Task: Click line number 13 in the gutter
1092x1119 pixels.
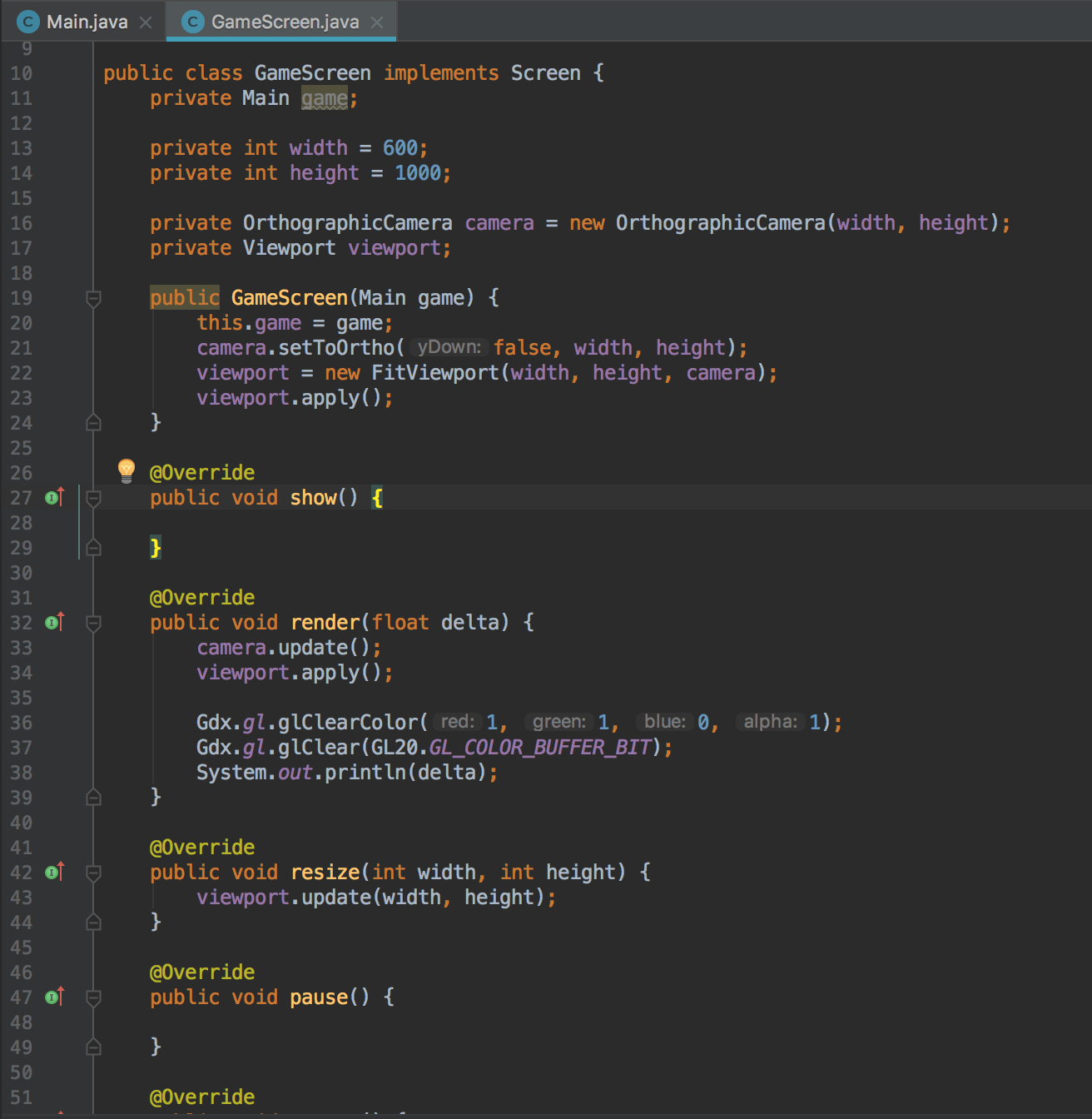Action: click(x=21, y=148)
